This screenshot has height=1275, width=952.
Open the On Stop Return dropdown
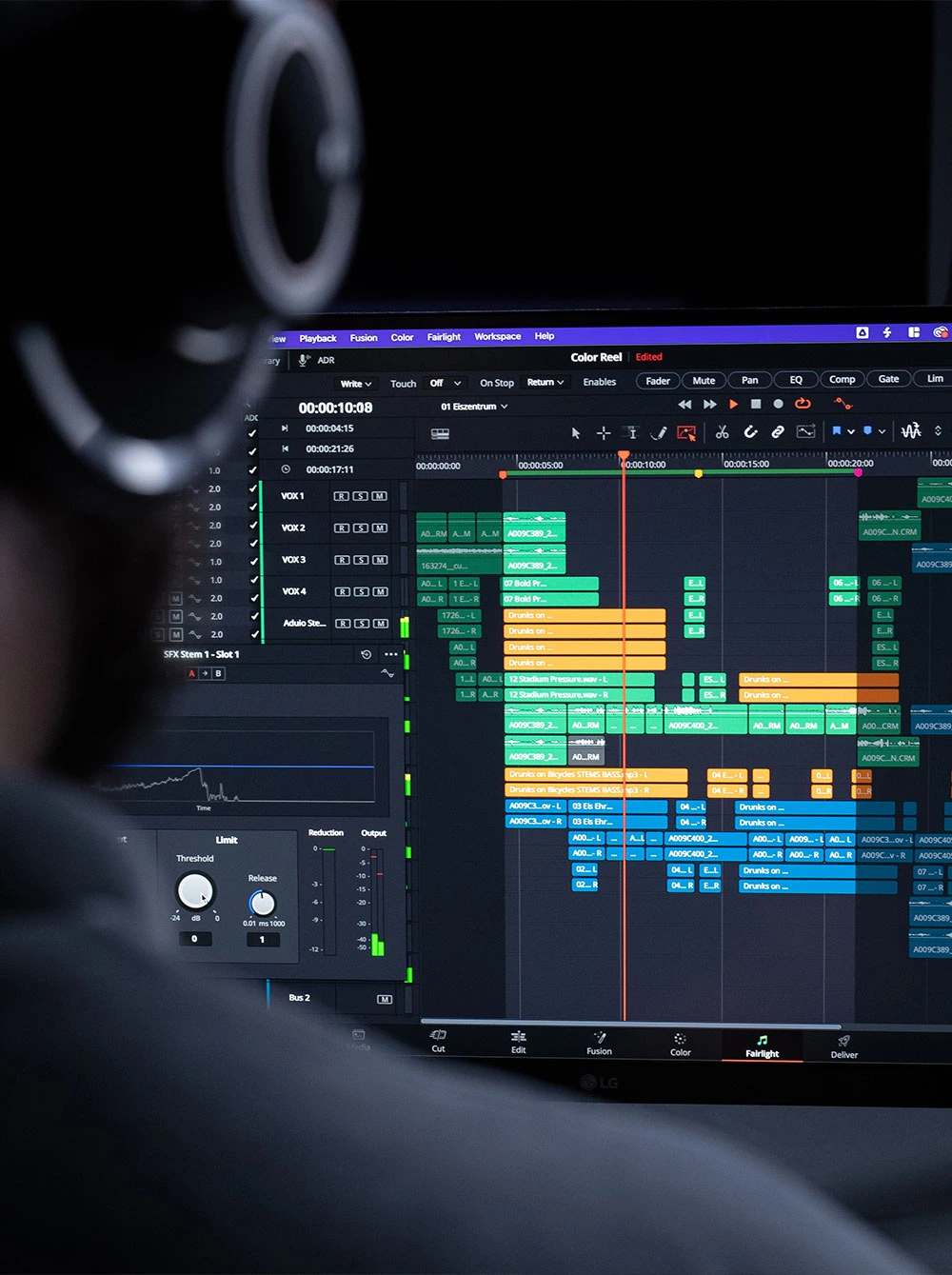pos(545,382)
